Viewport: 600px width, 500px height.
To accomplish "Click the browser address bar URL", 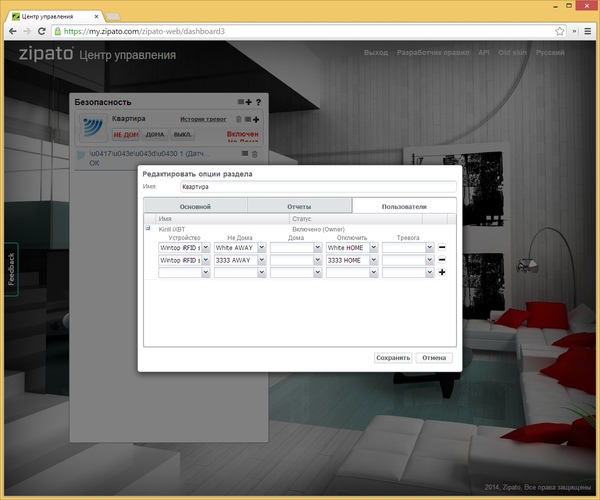I will (x=144, y=31).
